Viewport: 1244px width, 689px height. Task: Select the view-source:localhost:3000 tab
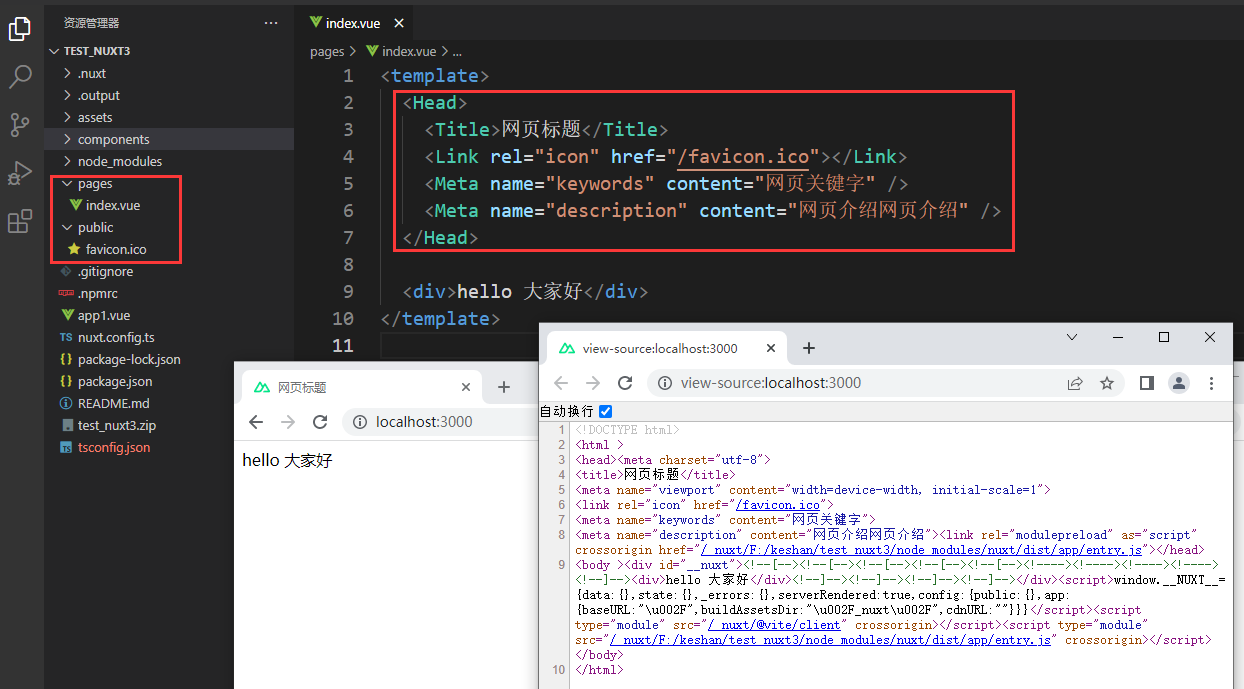click(667, 348)
